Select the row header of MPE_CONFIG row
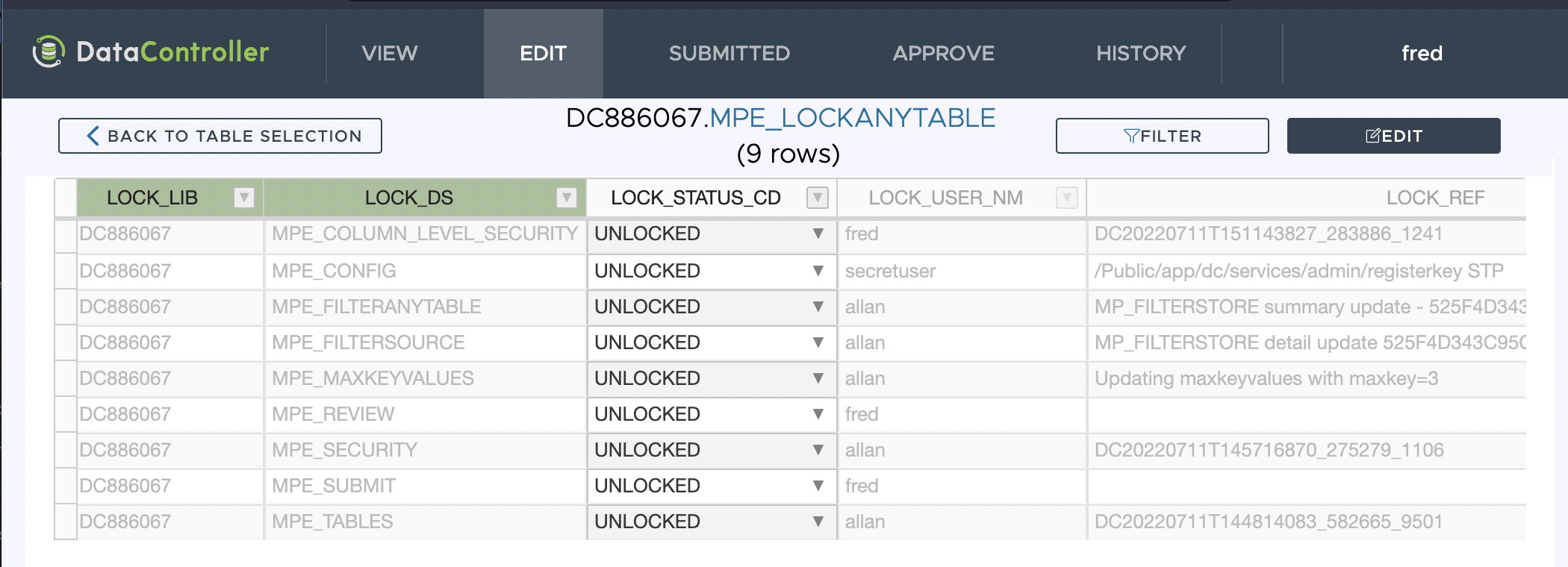 click(66, 271)
